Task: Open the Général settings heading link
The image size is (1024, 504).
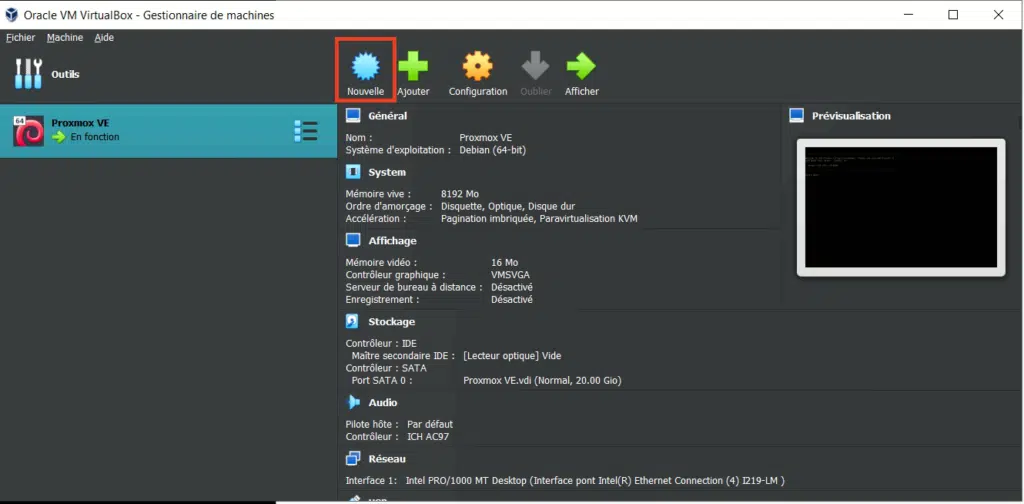Action: click(387, 116)
